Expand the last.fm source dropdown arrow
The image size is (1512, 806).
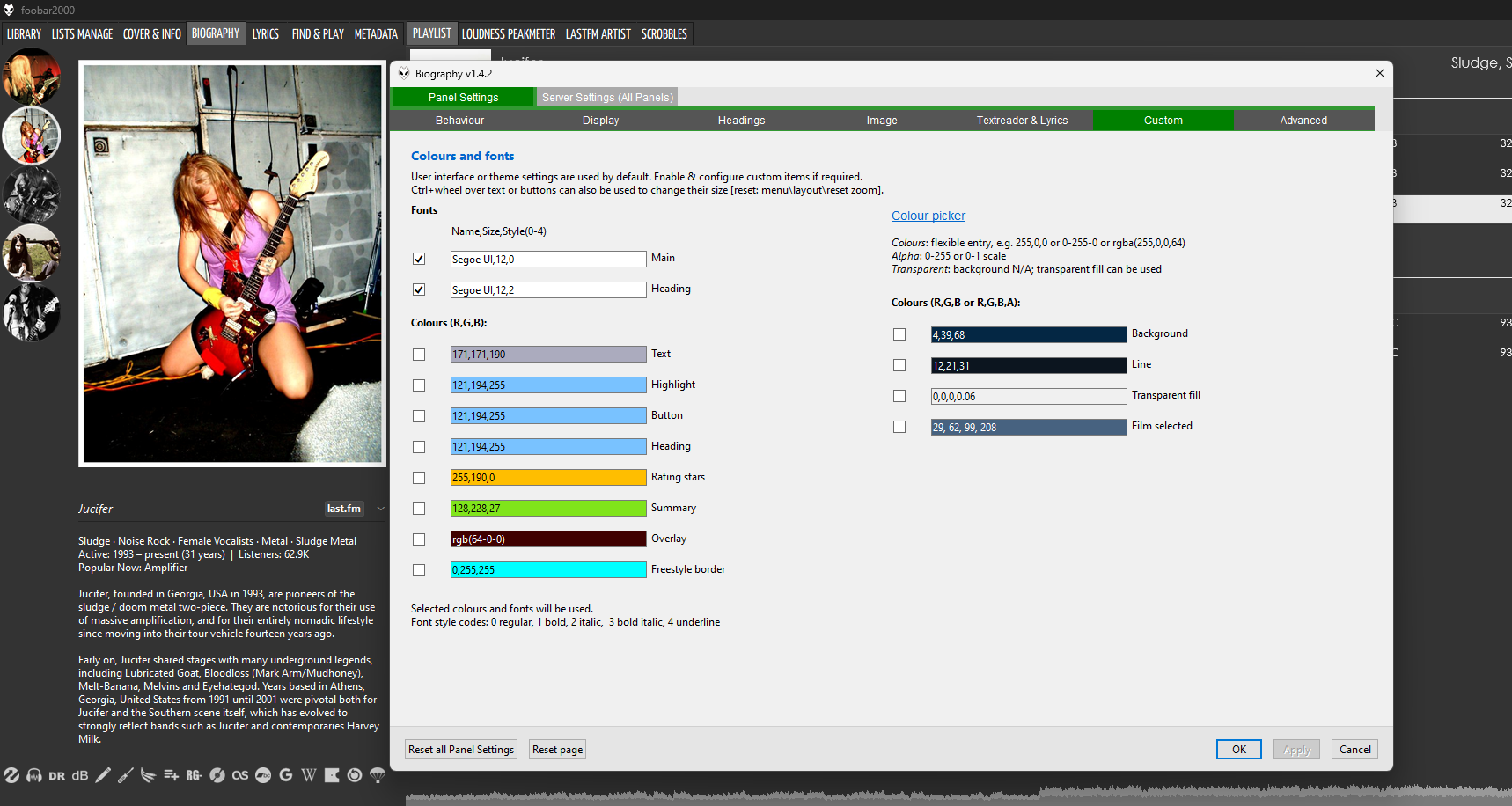(380, 509)
